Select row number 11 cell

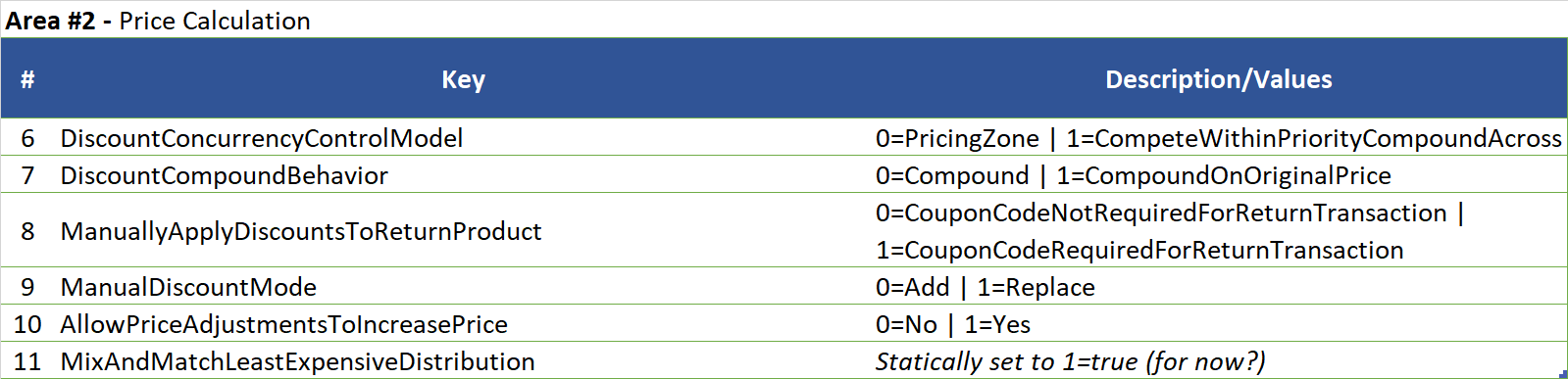tap(28, 361)
